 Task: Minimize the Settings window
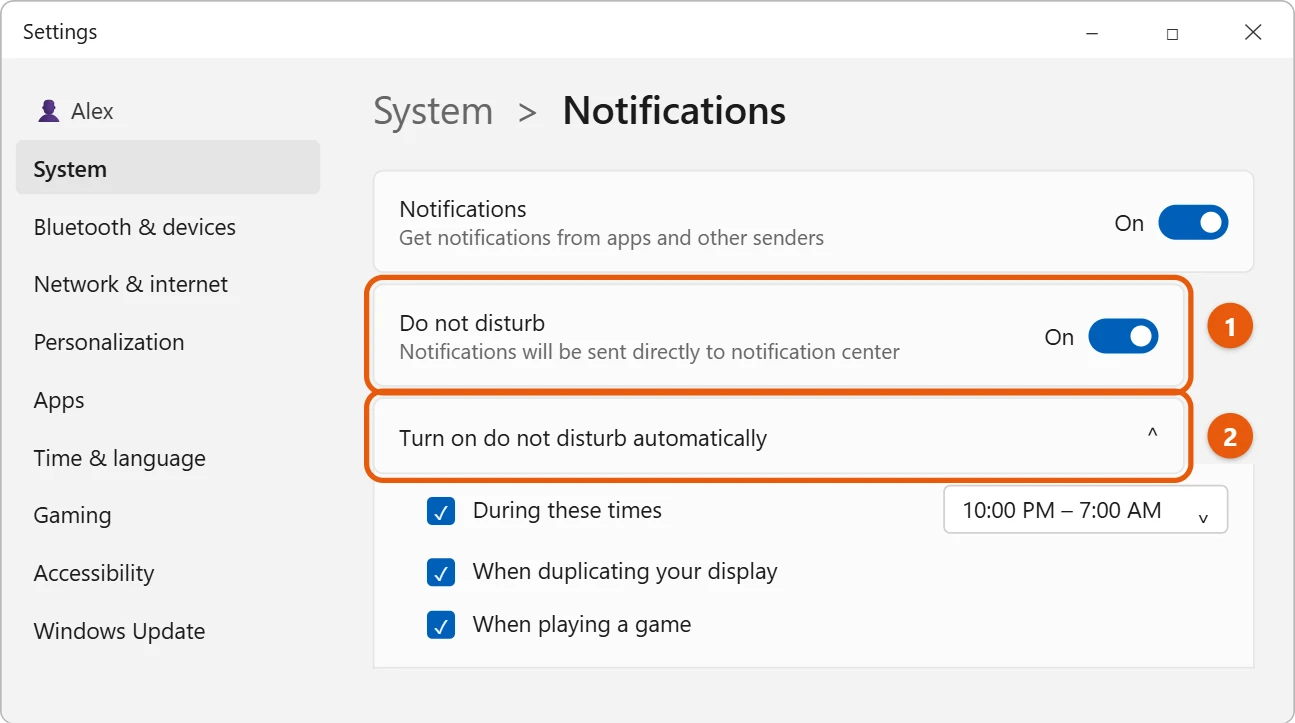(1091, 33)
